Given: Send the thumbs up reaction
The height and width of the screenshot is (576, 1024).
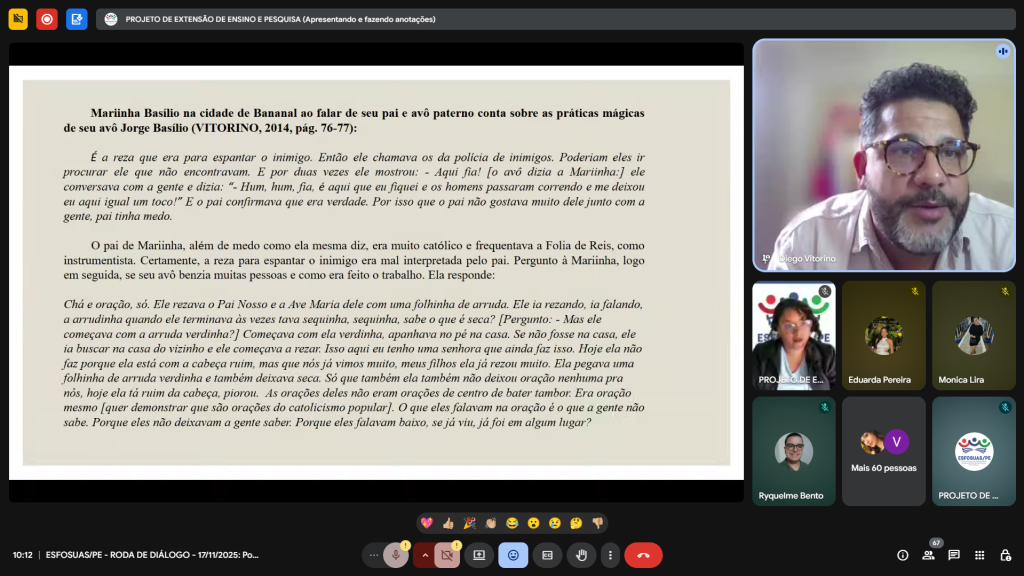Looking at the screenshot, I should coord(448,523).
